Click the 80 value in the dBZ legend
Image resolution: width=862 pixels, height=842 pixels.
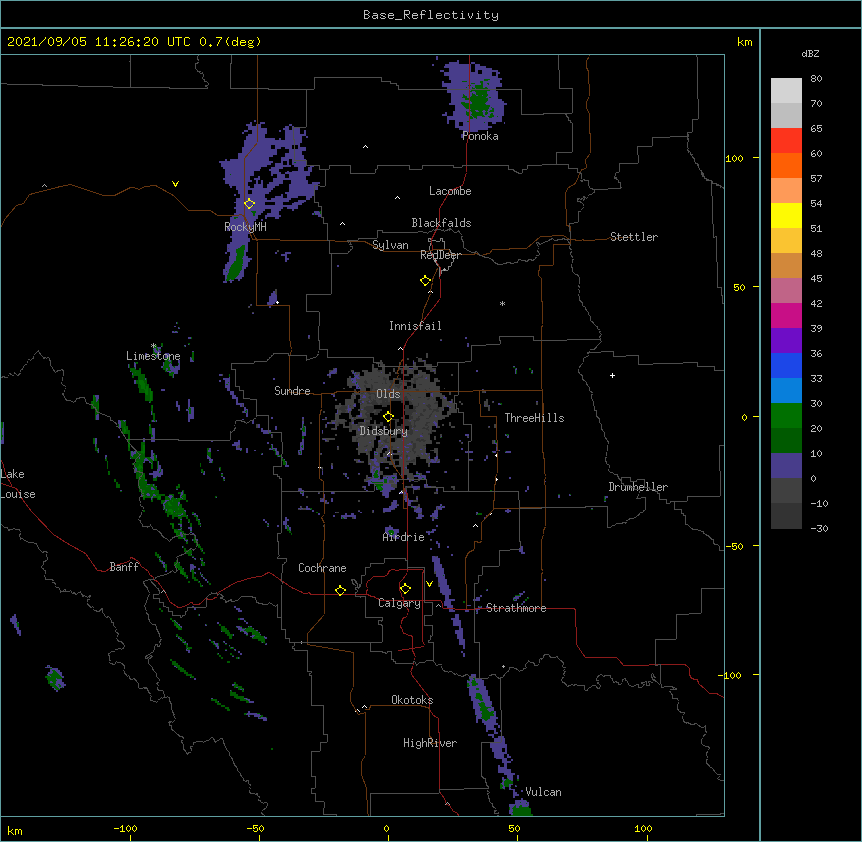[x=816, y=79]
